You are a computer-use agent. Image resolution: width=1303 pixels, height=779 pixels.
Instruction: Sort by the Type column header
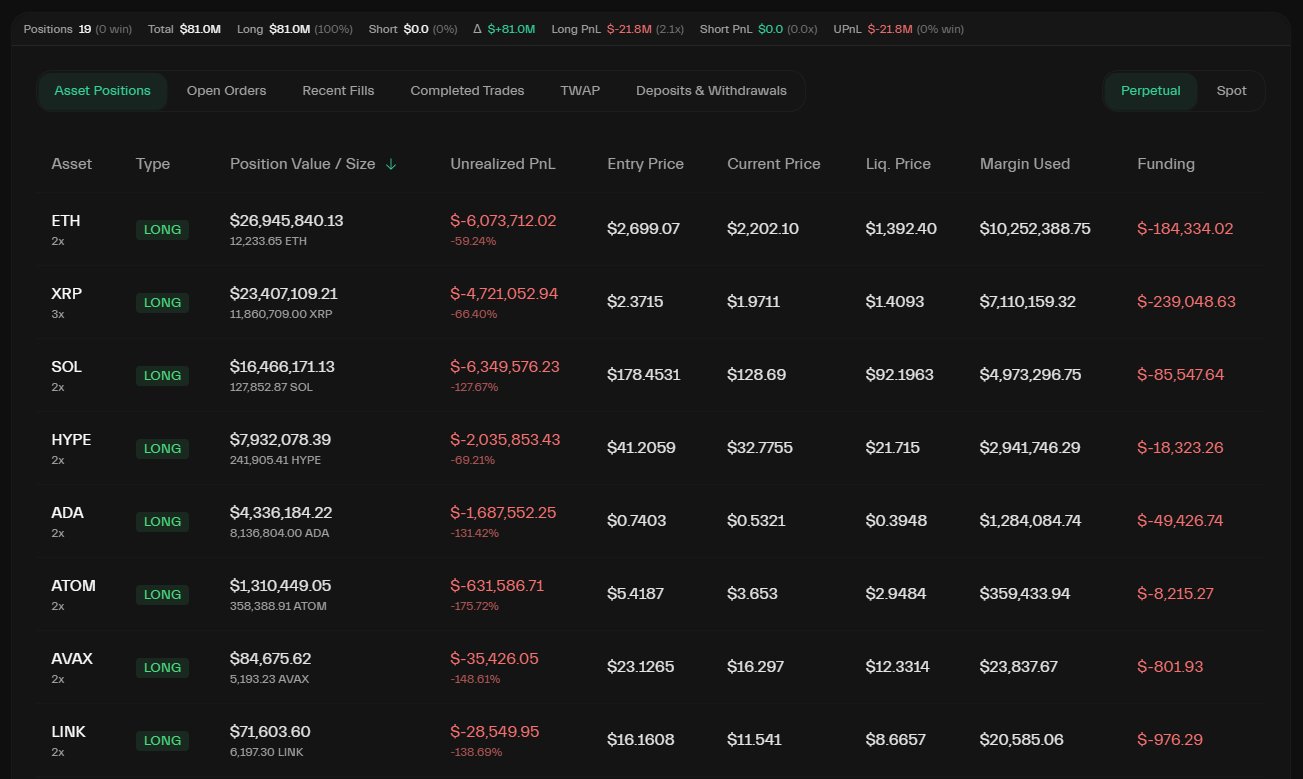click(x=153, y=164)
